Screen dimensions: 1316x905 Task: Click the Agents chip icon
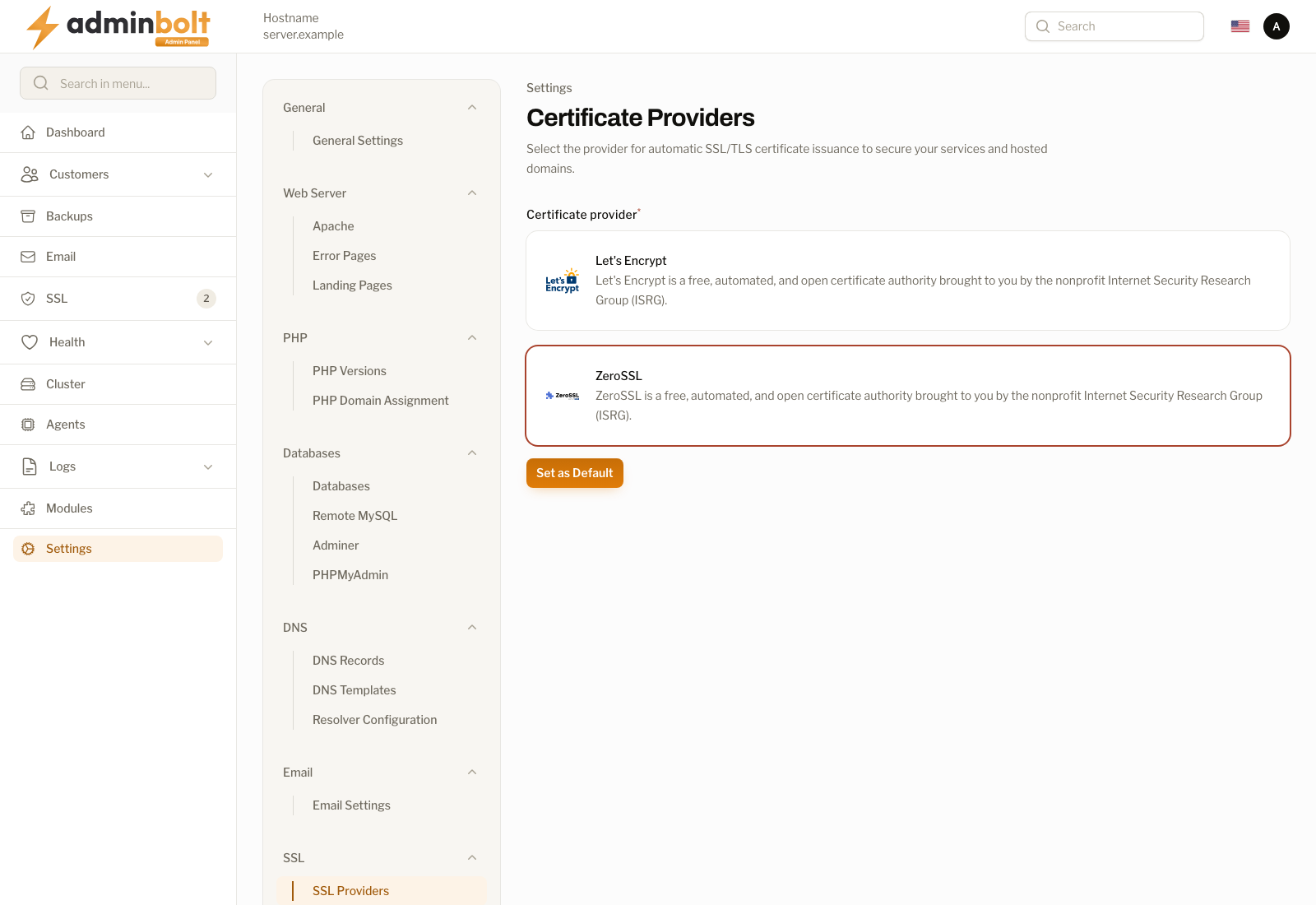point(28,425)
